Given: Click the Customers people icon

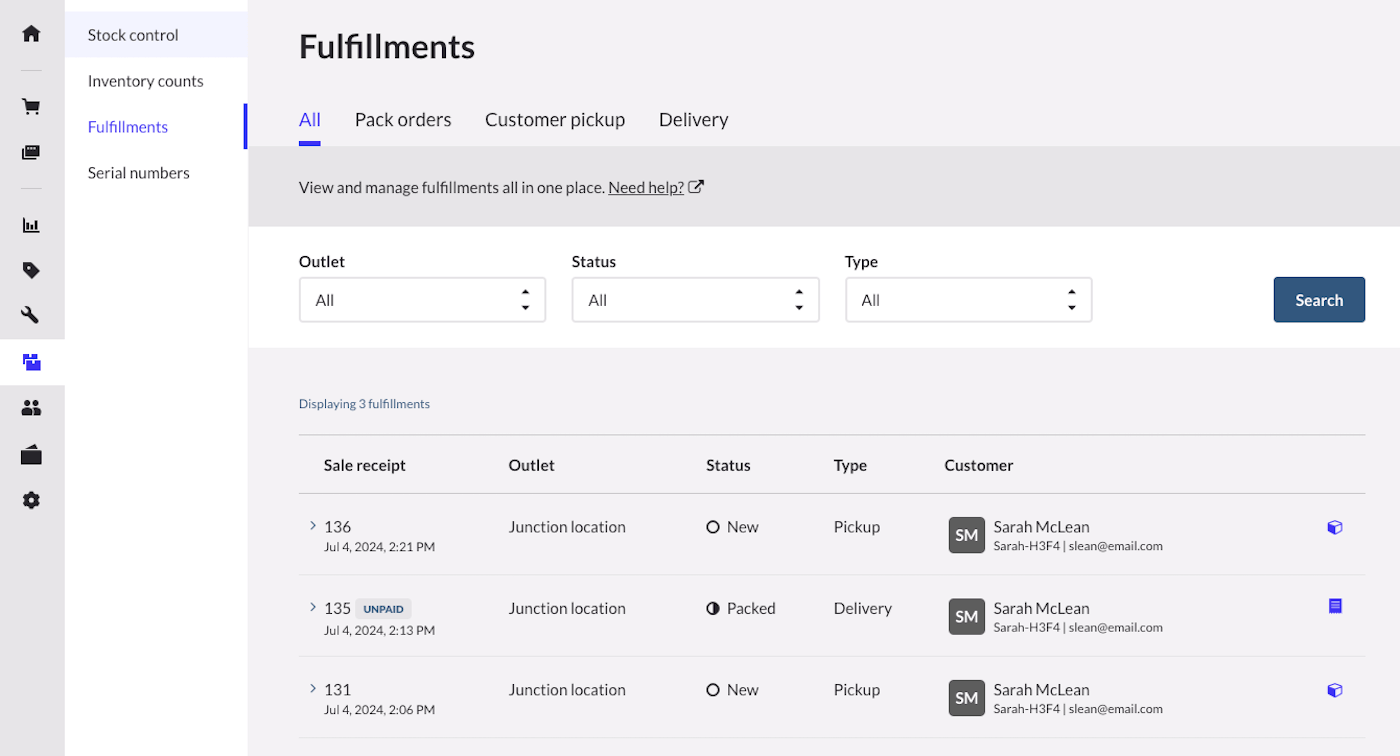Looking at the screenshot, I should pos(31,407).
